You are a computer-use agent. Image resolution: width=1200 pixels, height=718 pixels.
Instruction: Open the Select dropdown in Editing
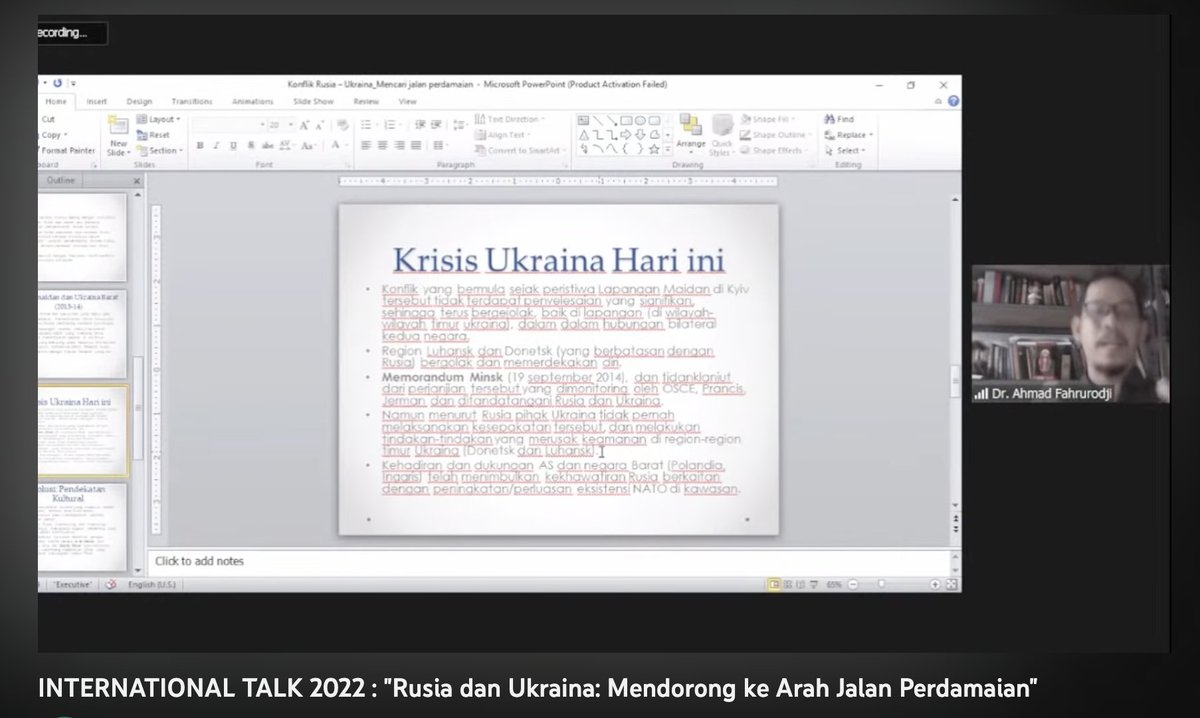click(x=843, y=151)
